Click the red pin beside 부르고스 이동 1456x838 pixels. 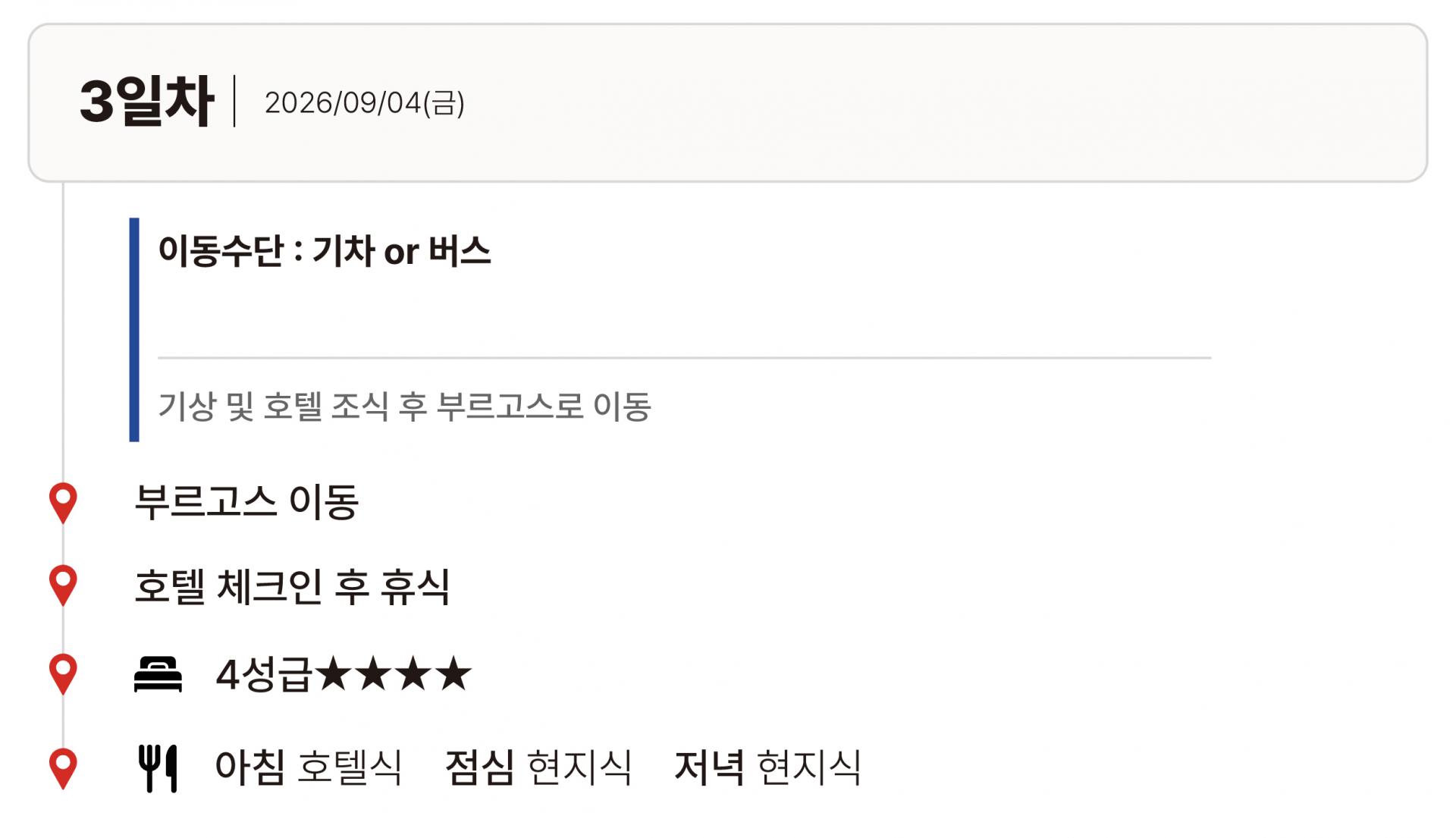63,501
